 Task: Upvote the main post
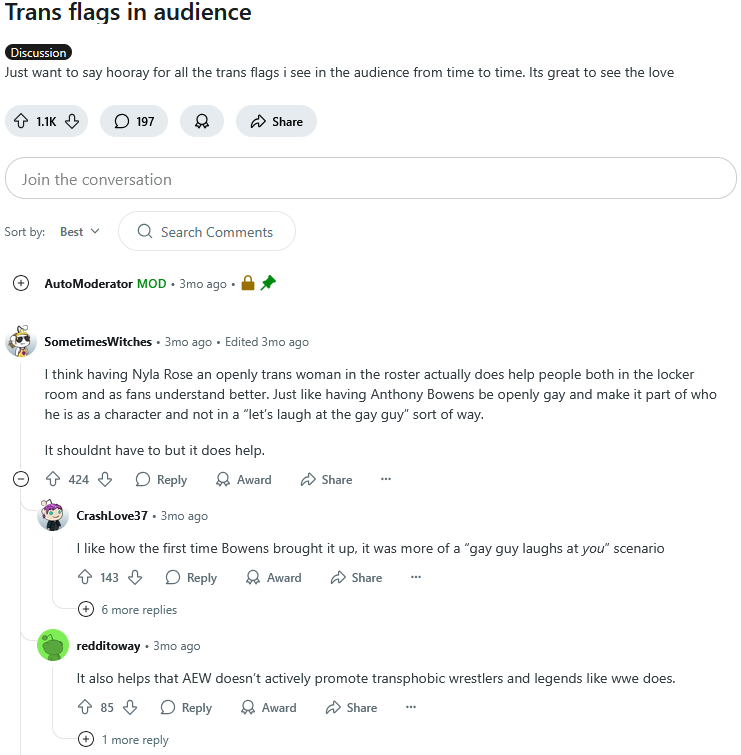click(21, 121)
